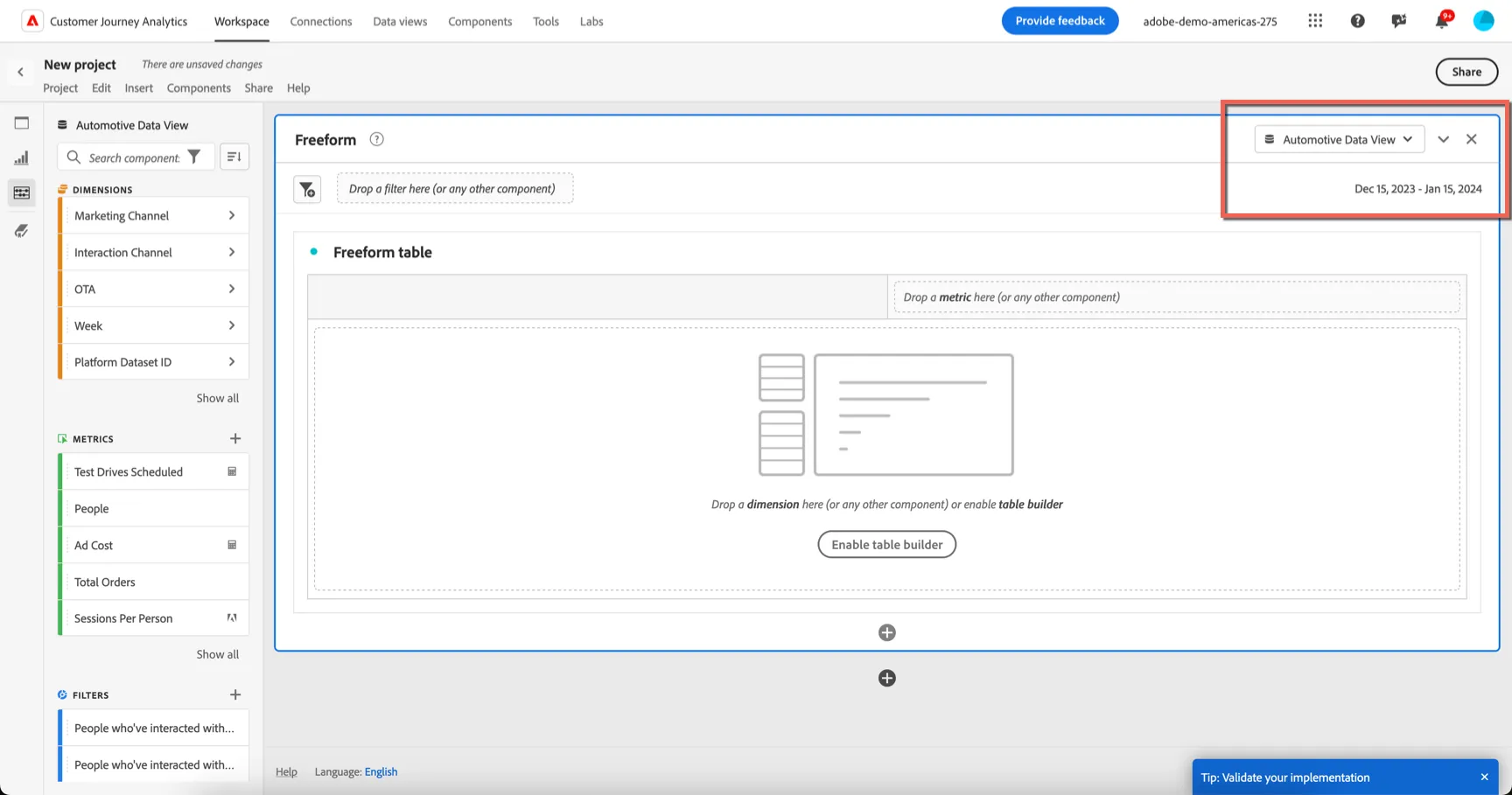Click the component sort order icon
This screenshot has height=795, width=1512.
[234, 157]
